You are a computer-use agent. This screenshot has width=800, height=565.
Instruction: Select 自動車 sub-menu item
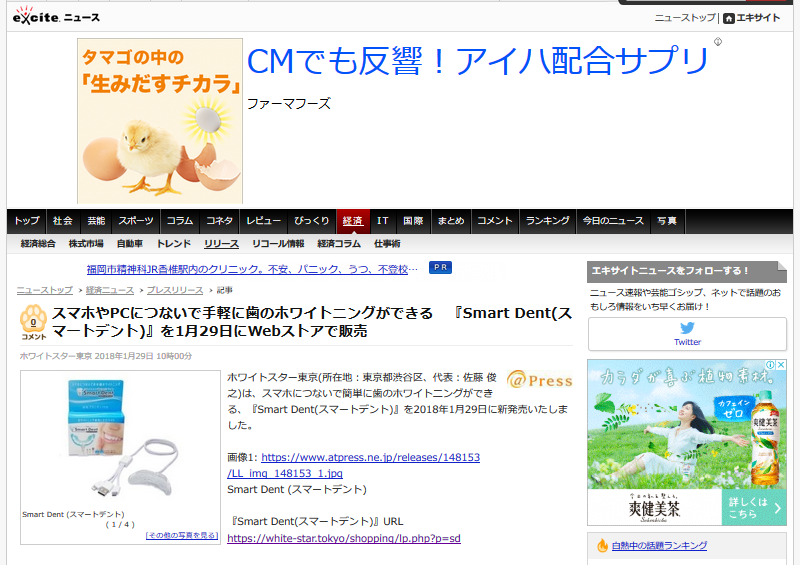tap(130, 244)
